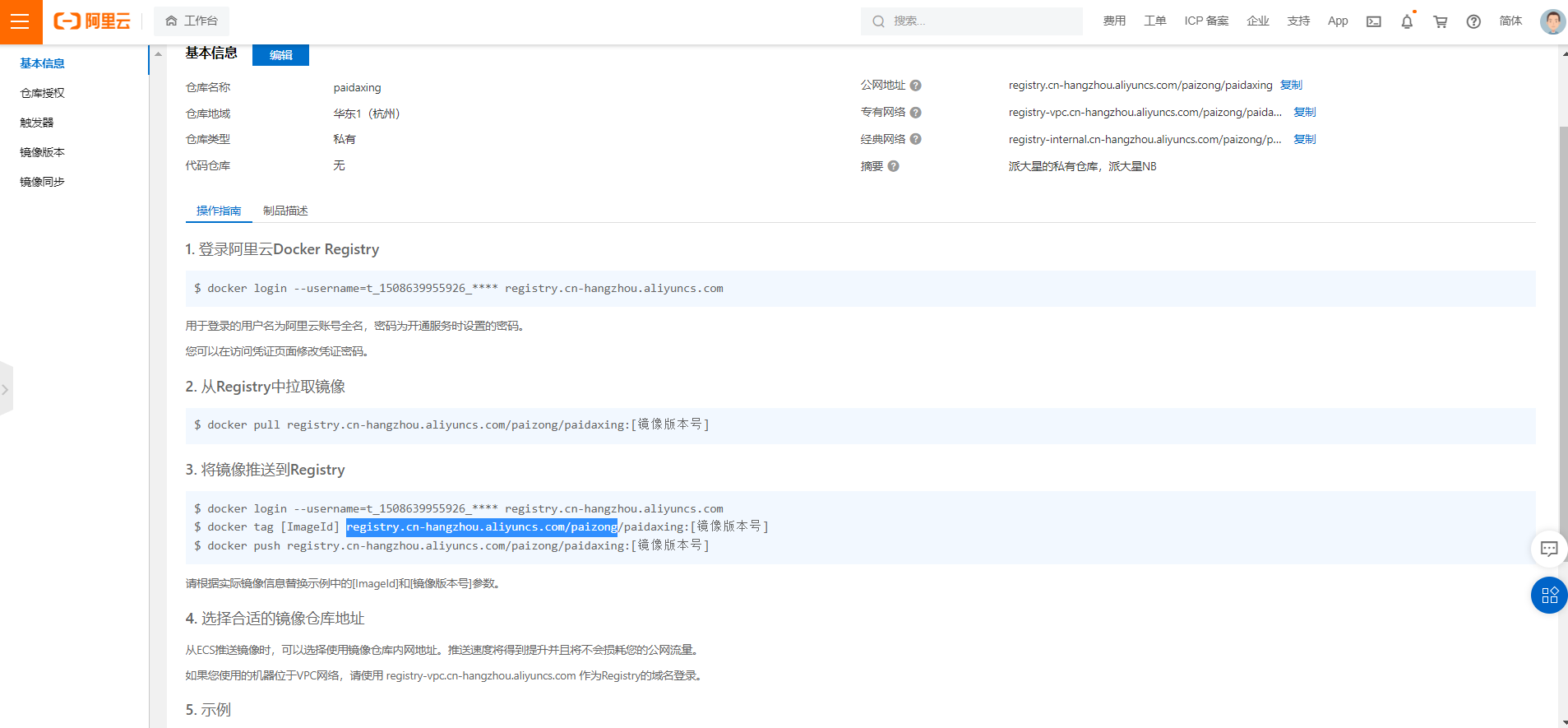Open the user avatar account menu
The image size is (1568, 728).
click(x=1552, y=21)
